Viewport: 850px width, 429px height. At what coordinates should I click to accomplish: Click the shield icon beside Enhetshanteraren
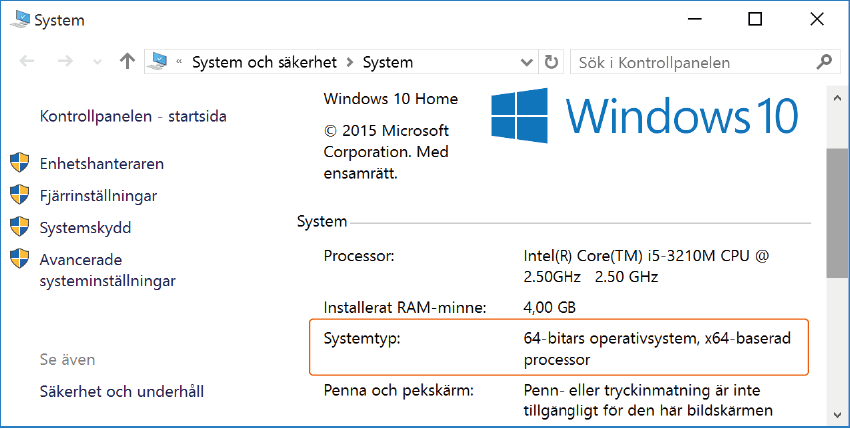[19, 163]
